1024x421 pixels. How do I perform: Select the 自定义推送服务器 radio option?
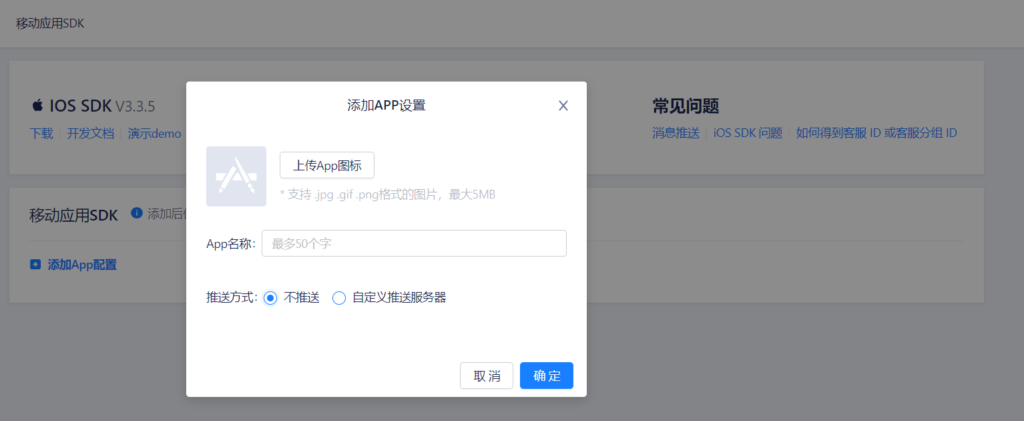pyautogui.click(x=339, y=298)
